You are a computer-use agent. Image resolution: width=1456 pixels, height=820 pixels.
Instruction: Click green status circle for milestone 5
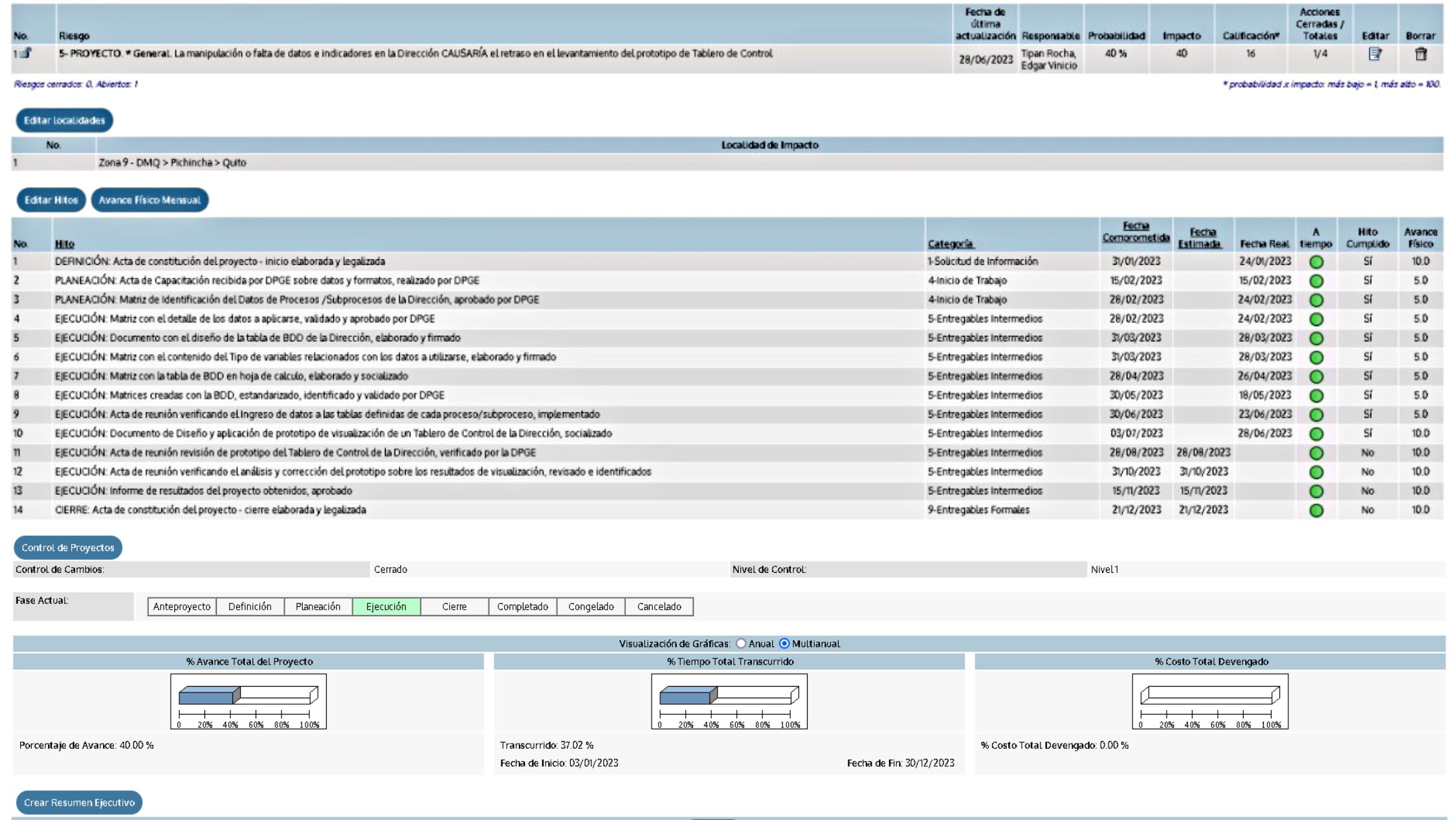click(1316, 338)
